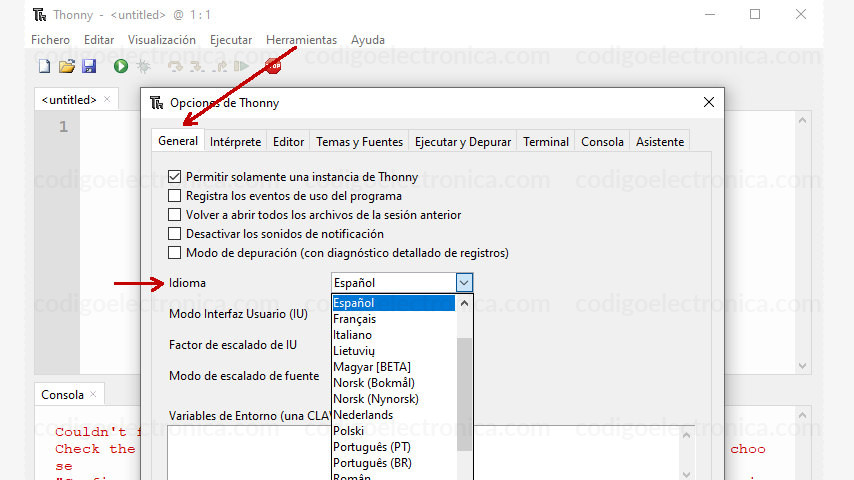Image resolution: width=854 pixels, height=480 pixels.
Task: Click the Step out toolbar icon
Action: coord(219,66)
